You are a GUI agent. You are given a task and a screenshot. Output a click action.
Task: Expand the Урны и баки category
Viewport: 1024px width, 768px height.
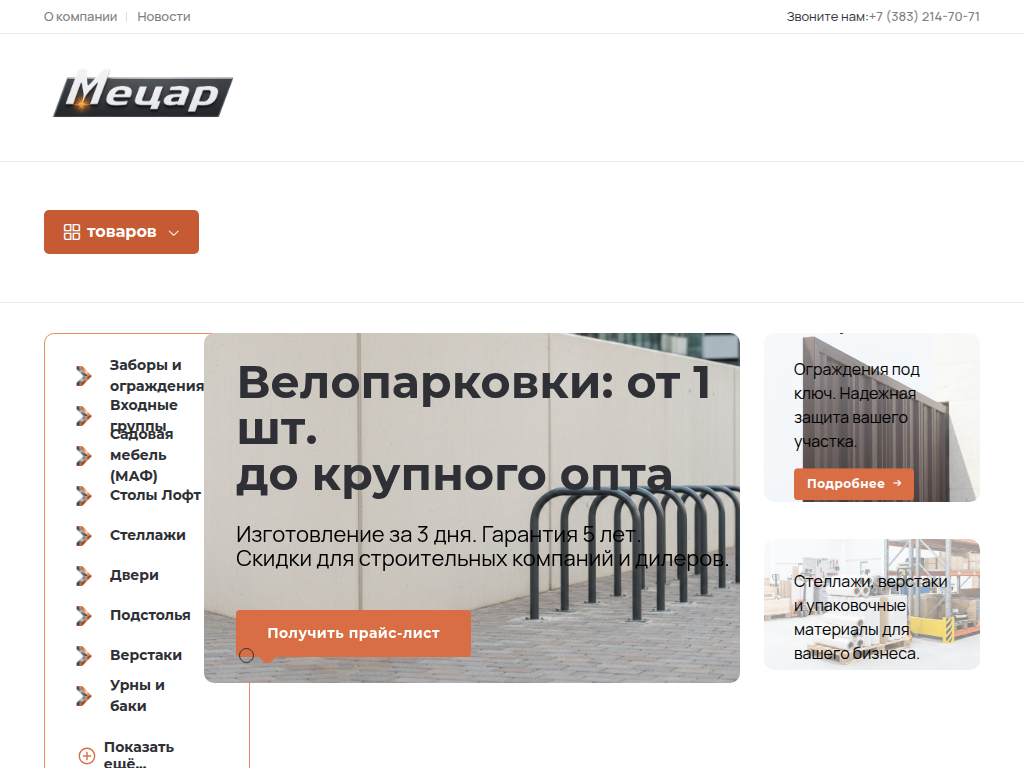pyautogui.click(x=135, y=694)
